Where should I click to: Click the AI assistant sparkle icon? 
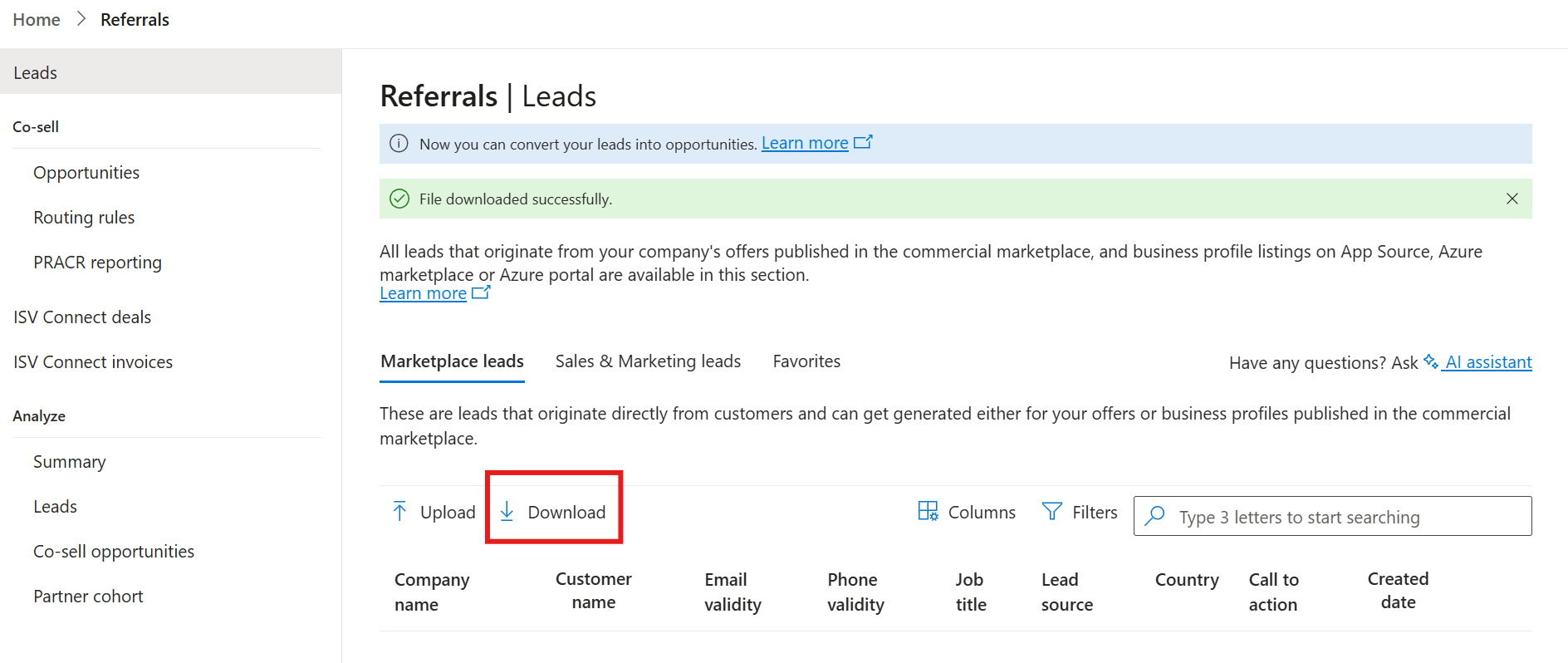1429,361
